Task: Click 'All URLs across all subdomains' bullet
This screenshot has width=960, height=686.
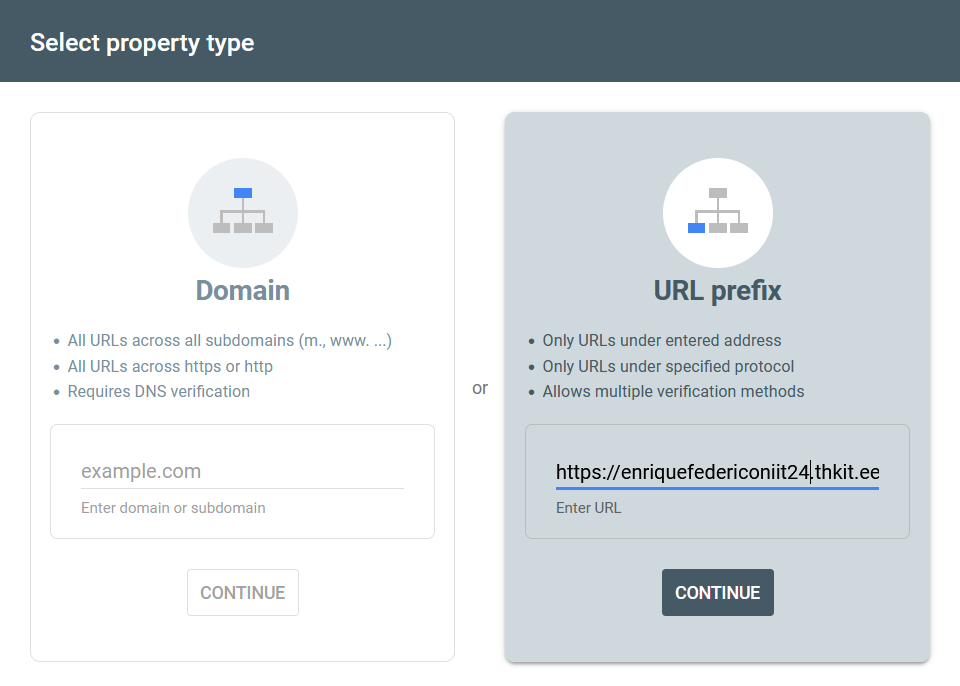Action: coord(229,340)
